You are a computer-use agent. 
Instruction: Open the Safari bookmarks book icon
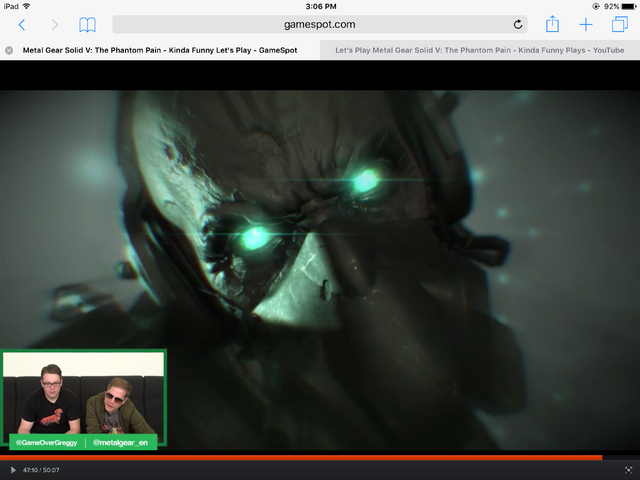87,25
